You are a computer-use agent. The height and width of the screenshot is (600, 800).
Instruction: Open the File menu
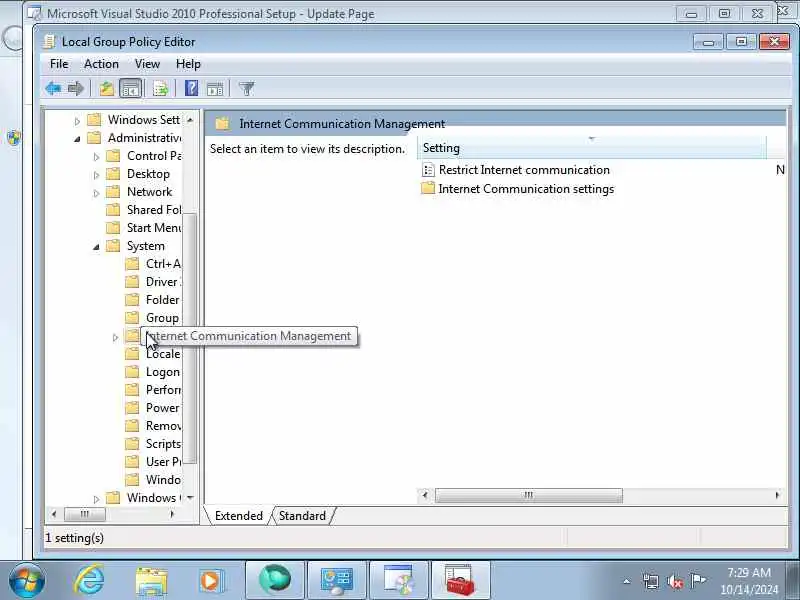pyautogui.click(x=59, y=64)
